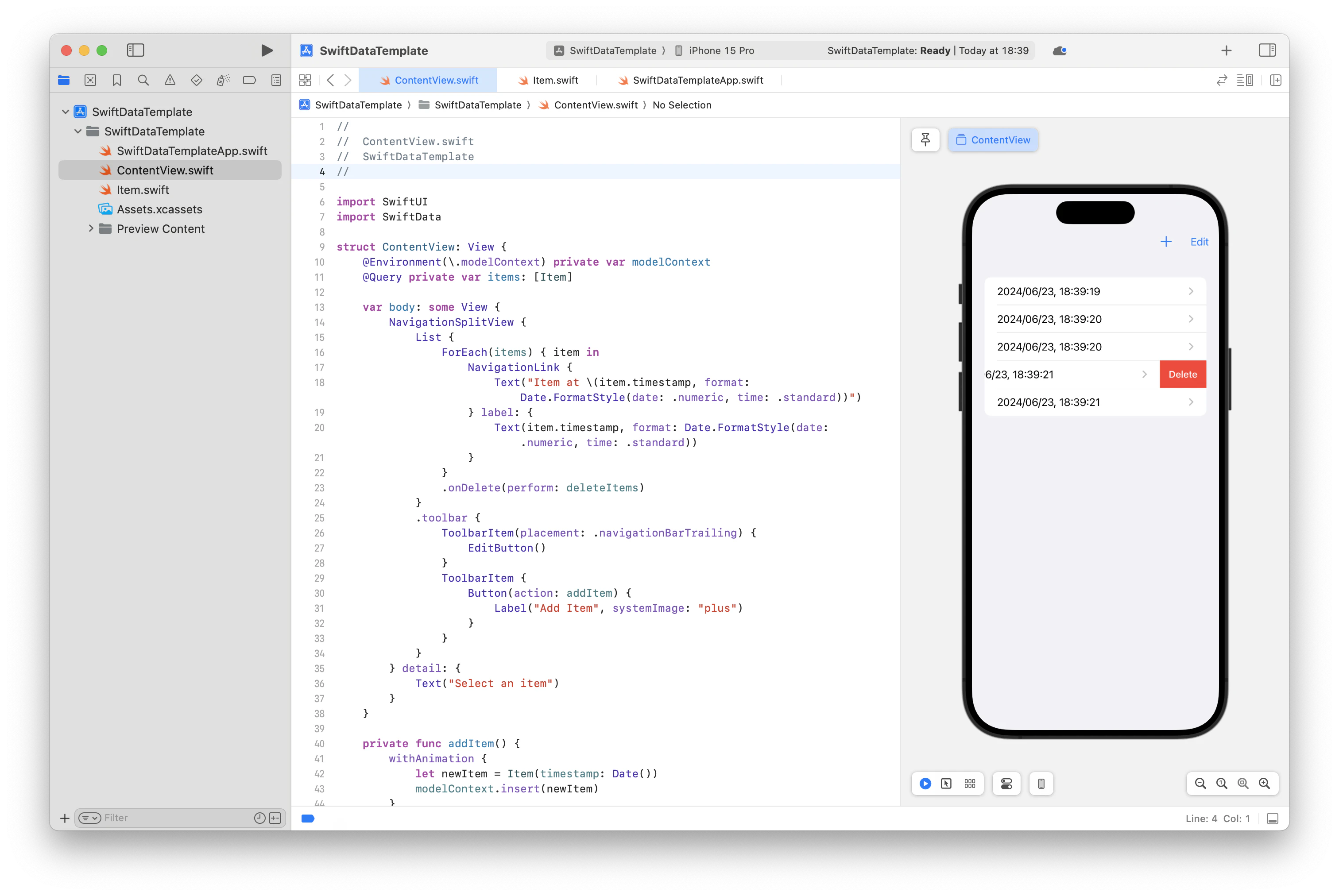Screen dimensions: 1339x896
Task: Zoom out the preview canvas
Action: pyautogui.click(x=1200, y=784)
